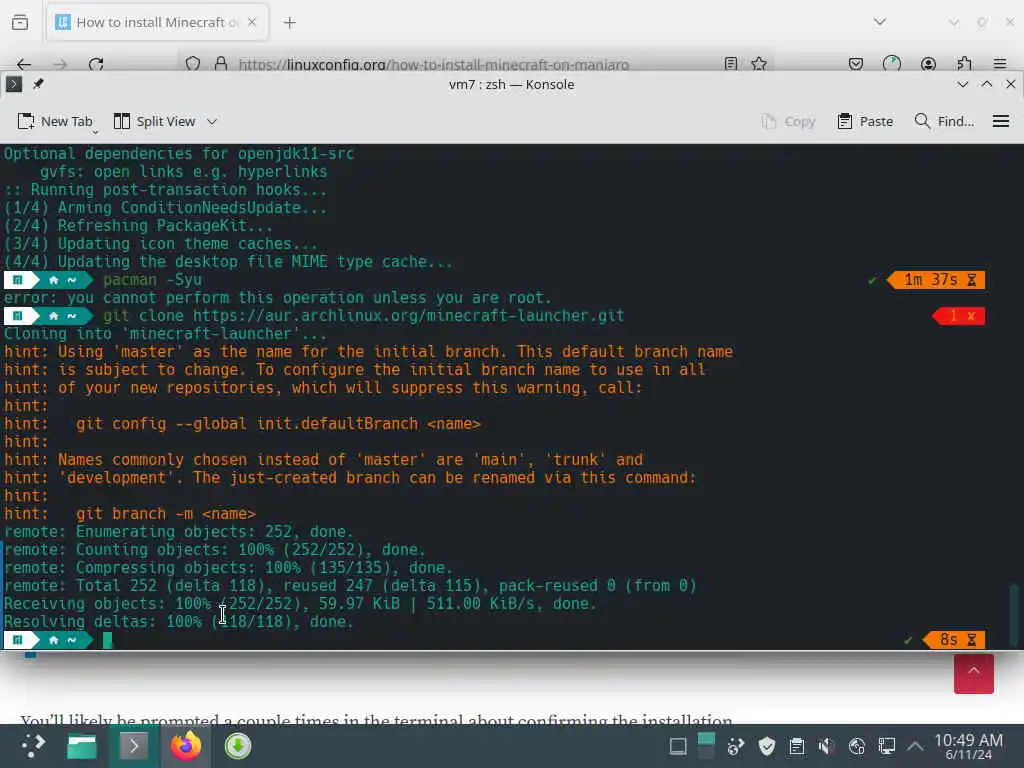Toggle pin Konsole window on all desktops
The height and width of the screenshot is (768, 1024).
39,84
